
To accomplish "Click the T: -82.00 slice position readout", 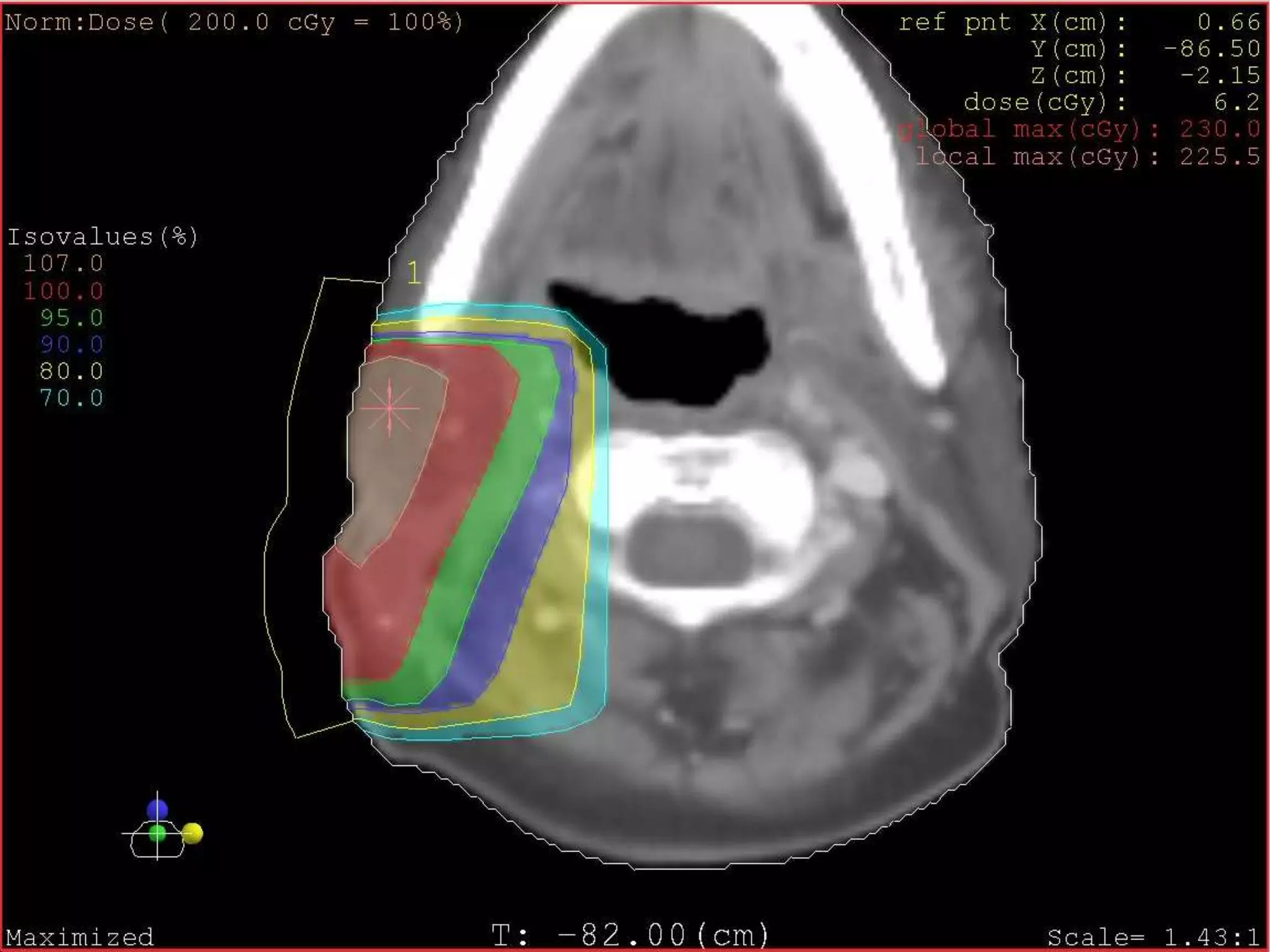I will tap(631, 935).
